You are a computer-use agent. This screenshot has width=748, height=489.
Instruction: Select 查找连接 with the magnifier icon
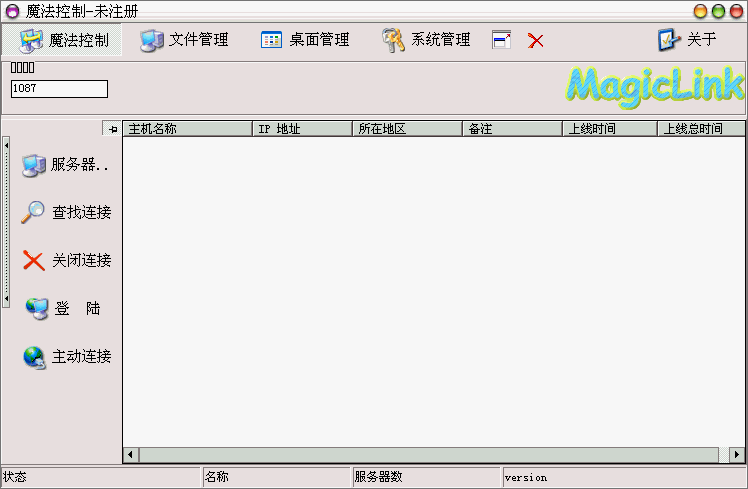(x=66, y=212)
